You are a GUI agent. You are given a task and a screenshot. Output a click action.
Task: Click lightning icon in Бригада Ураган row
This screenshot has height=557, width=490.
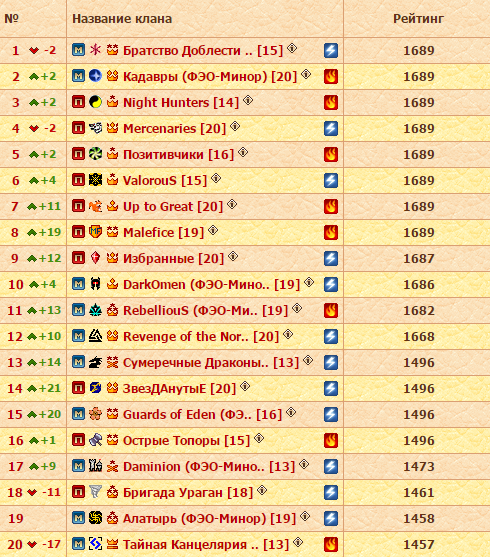331,492
